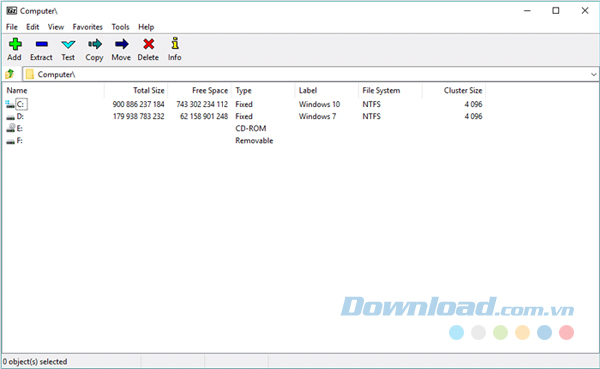The image size is (600, 369).
Task: Sort by the Cluster Size column header
Action: point(454,90)
